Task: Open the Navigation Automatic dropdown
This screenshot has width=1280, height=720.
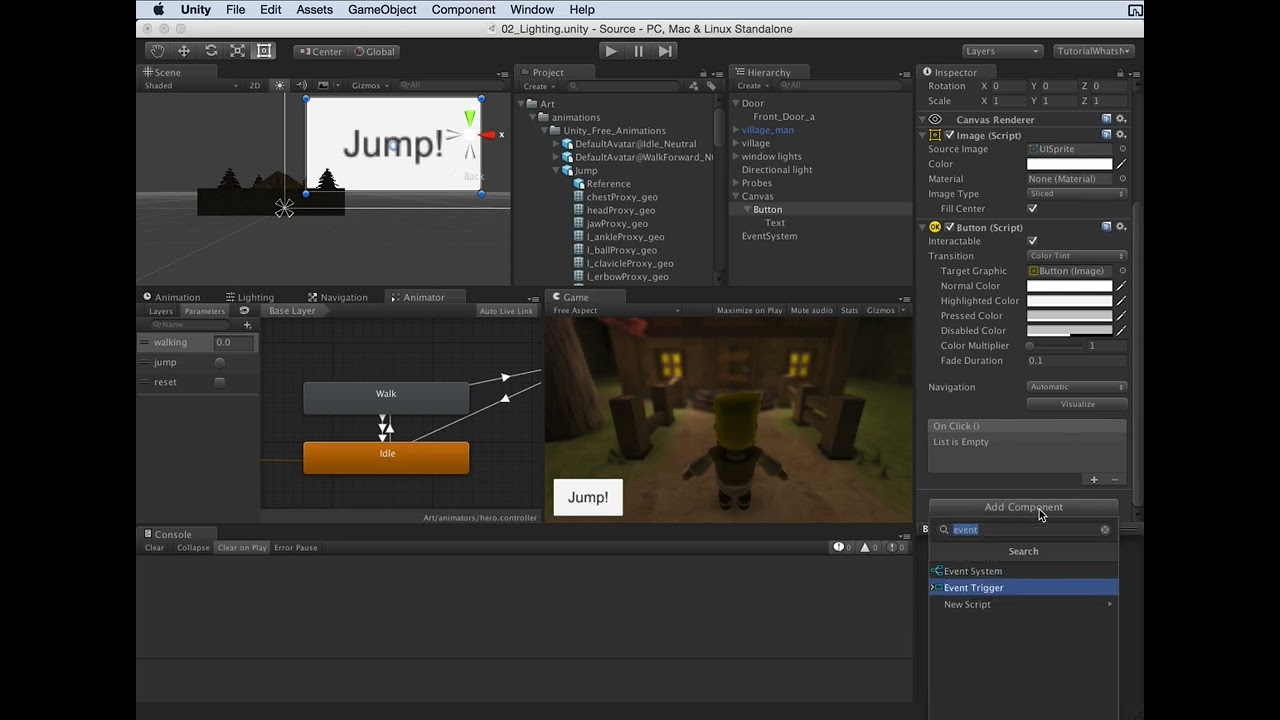Action: click(1077, 387)
